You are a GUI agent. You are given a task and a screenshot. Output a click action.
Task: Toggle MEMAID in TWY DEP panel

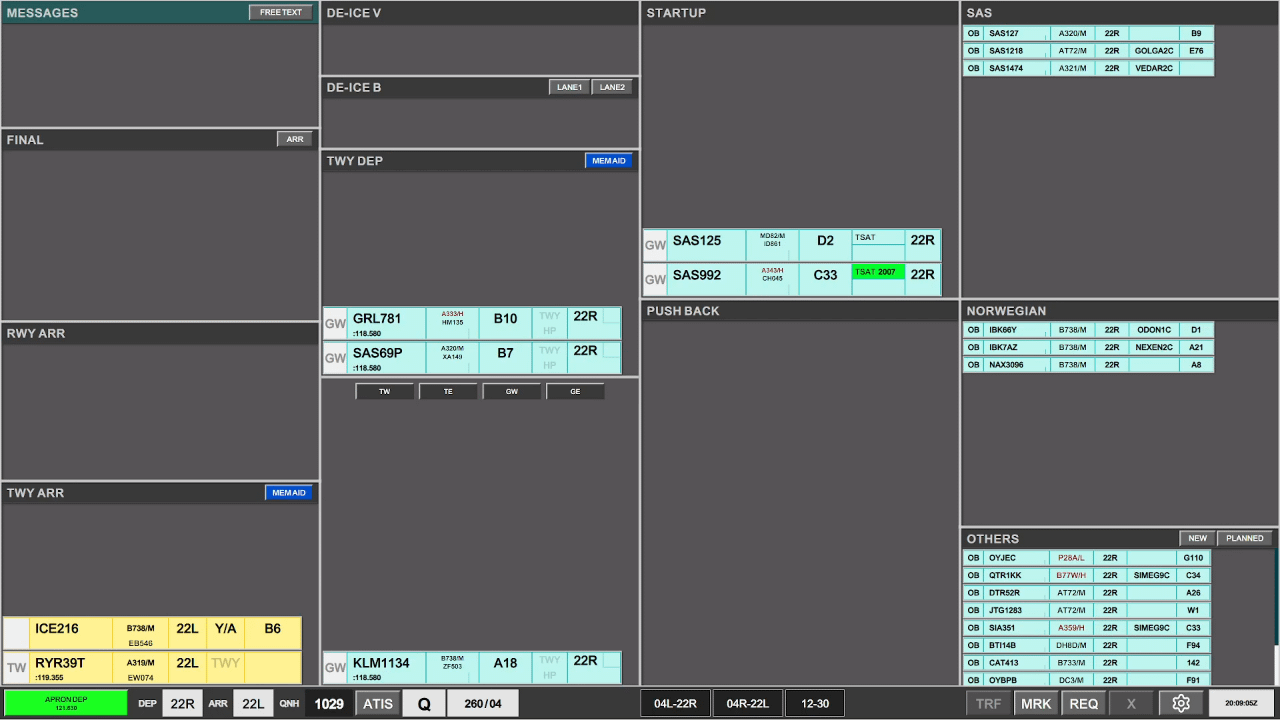(609, 160)
